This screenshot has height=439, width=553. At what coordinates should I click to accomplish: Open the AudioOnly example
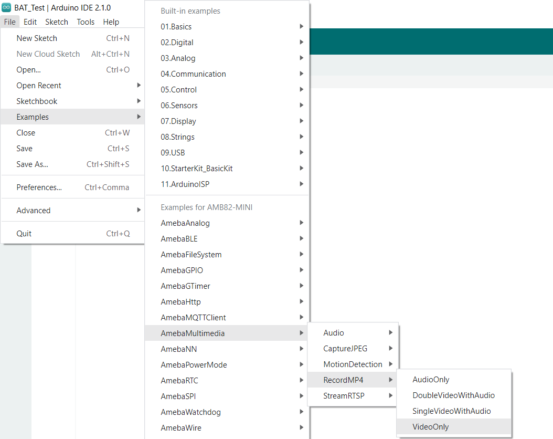tap(454, 379)
